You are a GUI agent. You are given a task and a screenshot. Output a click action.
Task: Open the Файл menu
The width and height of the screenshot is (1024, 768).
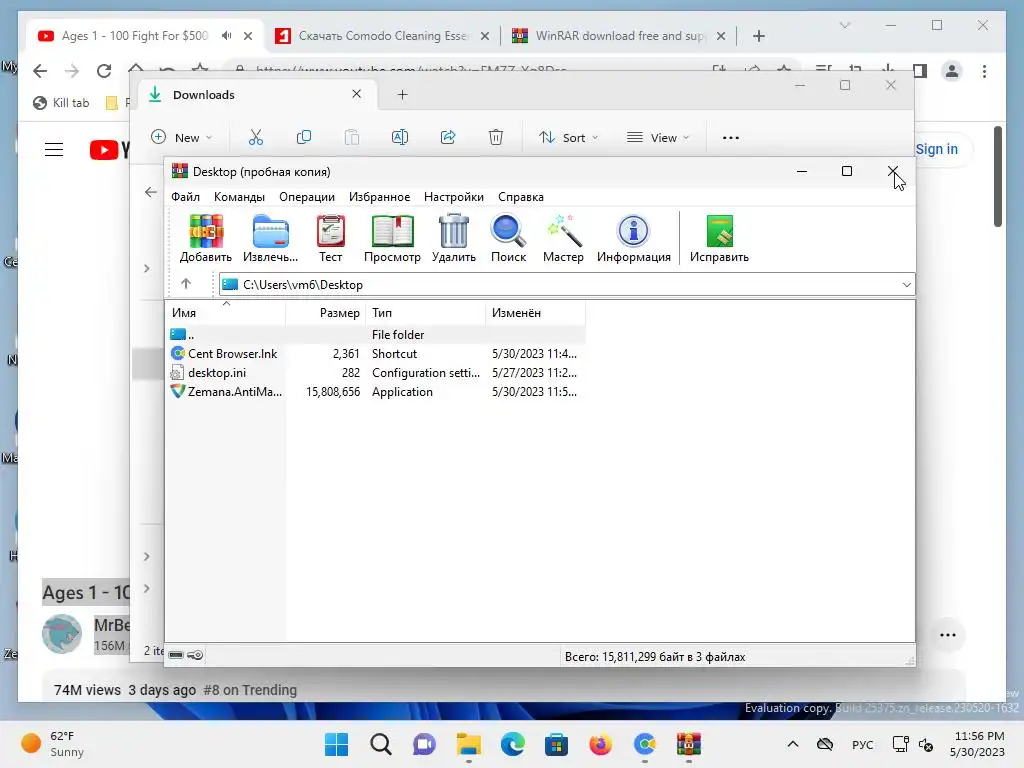(x=185, y=197)
